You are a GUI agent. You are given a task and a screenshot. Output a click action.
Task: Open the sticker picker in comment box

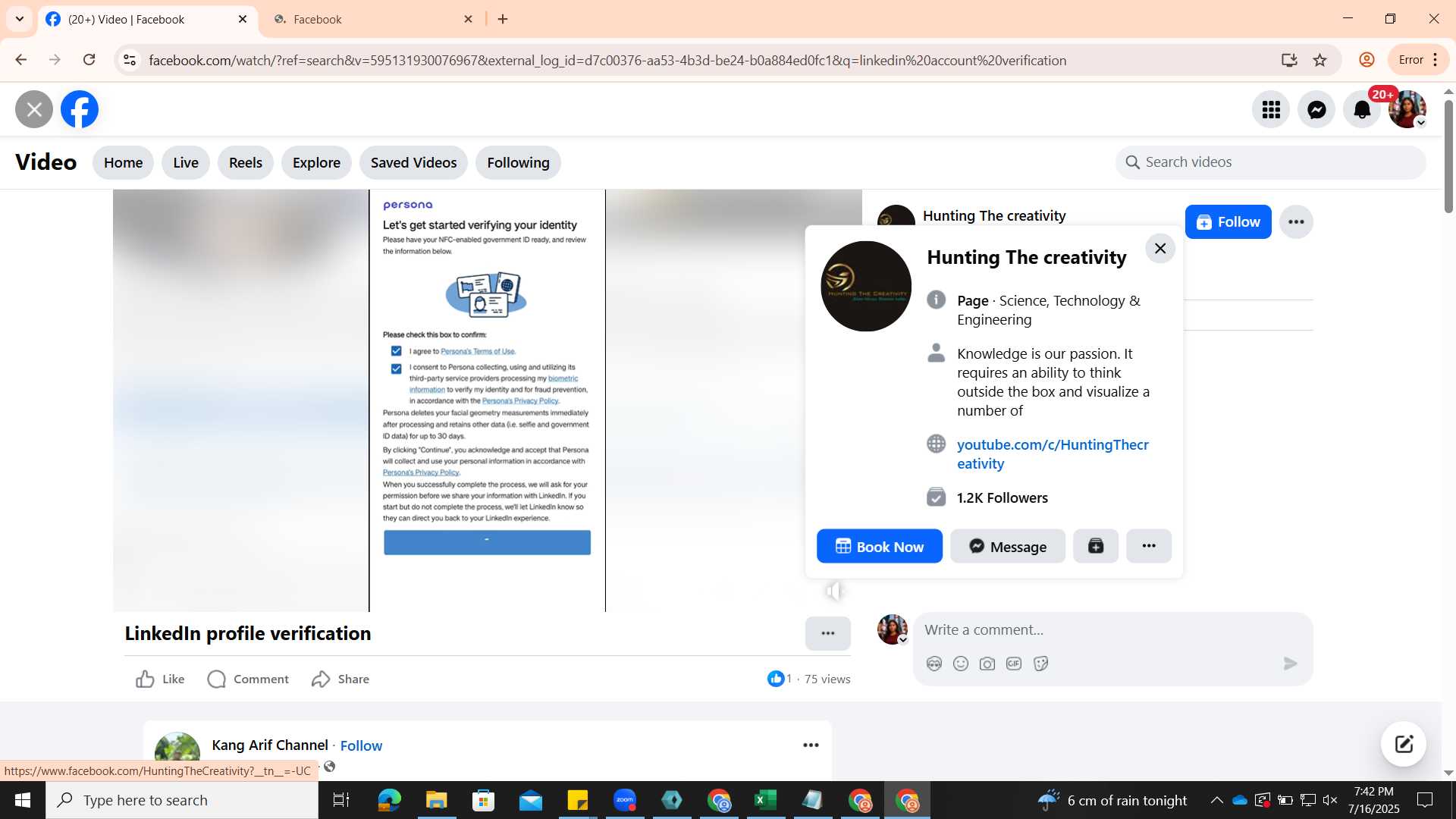pos(1041,664)
